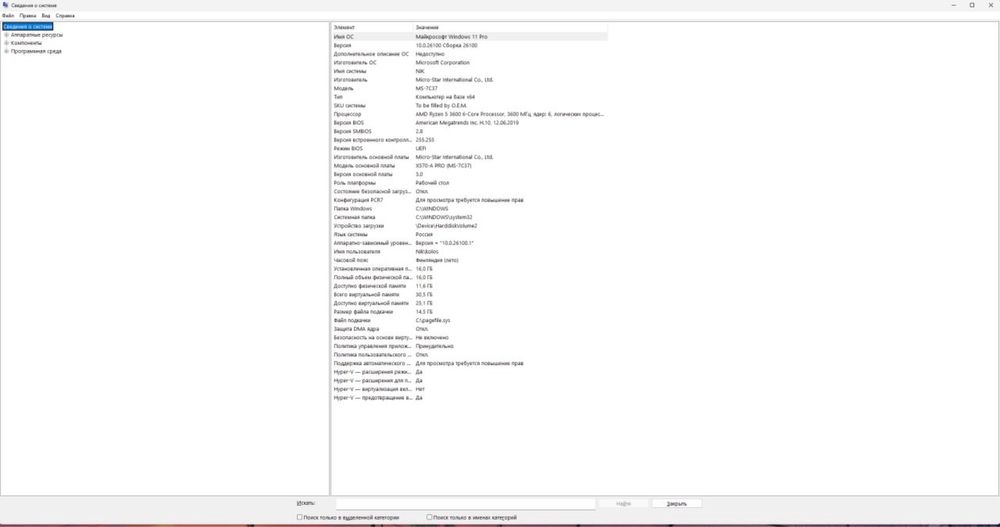The height and width of the screenshot is (527, 1000).
Task: Open the Справка menu
Action: coord(65,15)
